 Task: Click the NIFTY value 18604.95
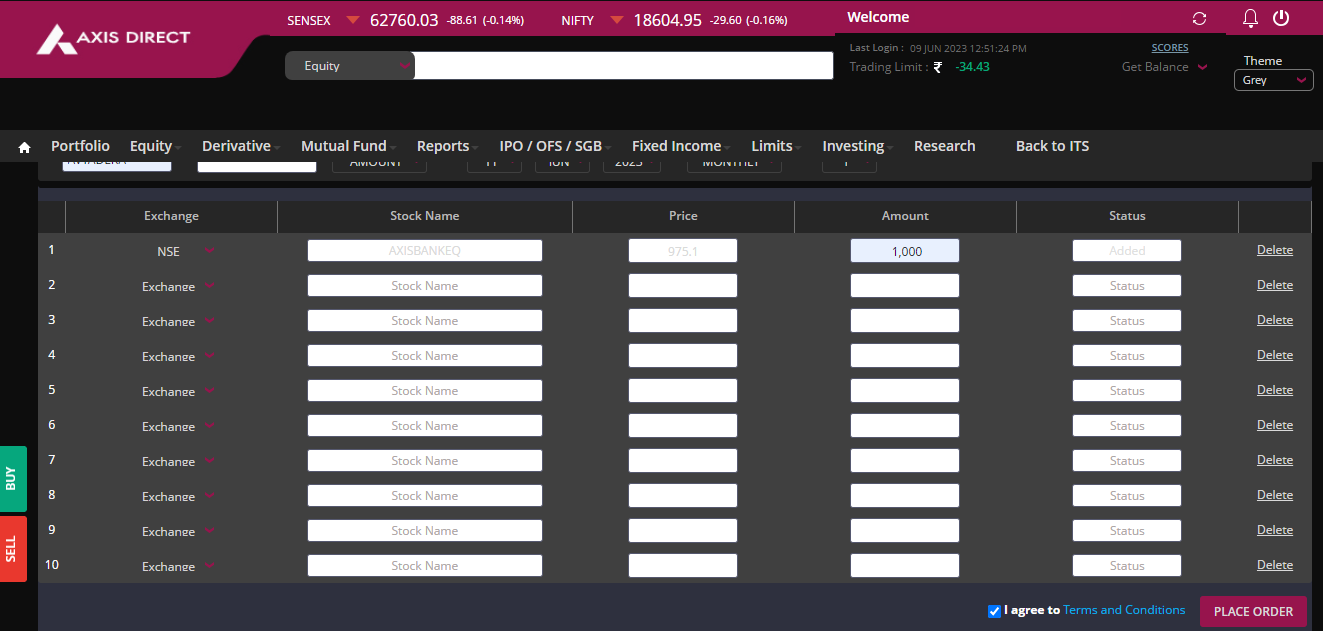click(668, 20)
